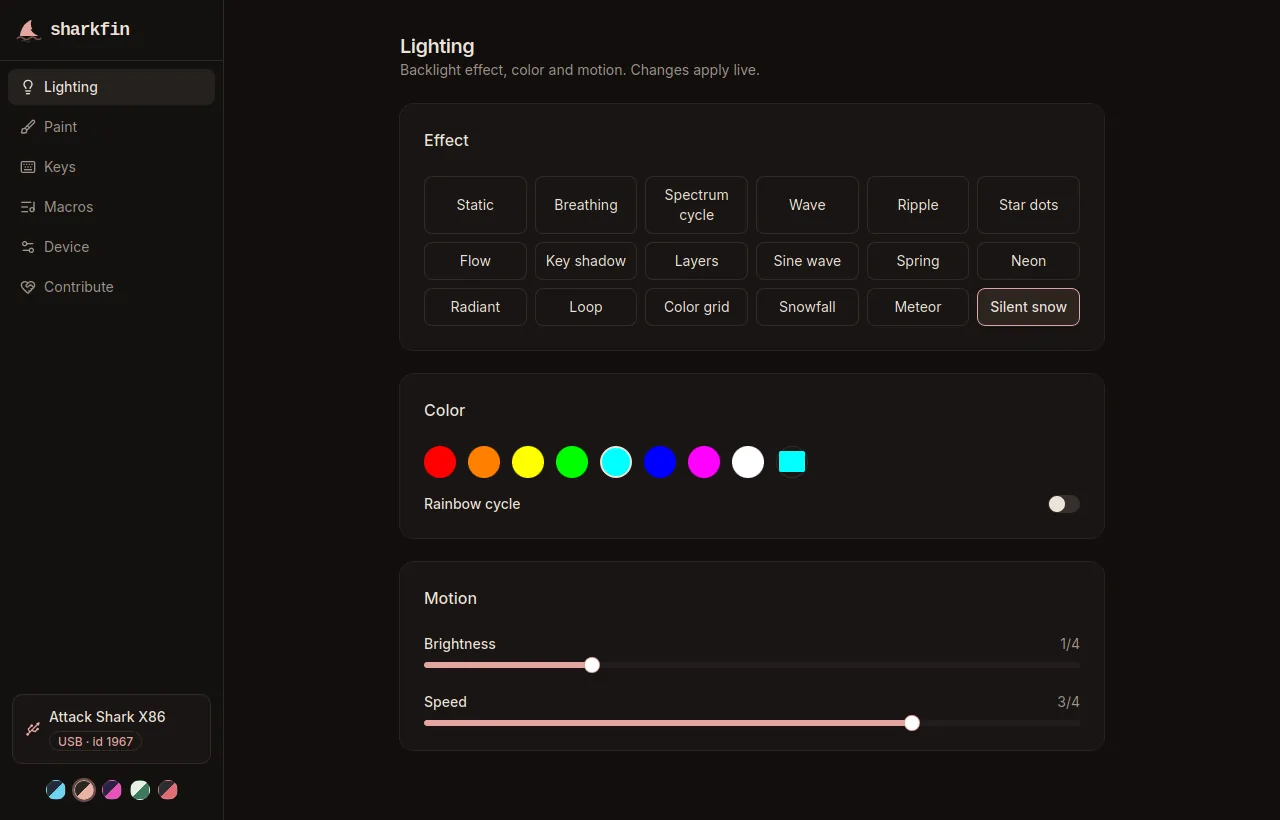Choose the yellow color swatch
This screenshot has width=1280, height=820.
(528, 462)
